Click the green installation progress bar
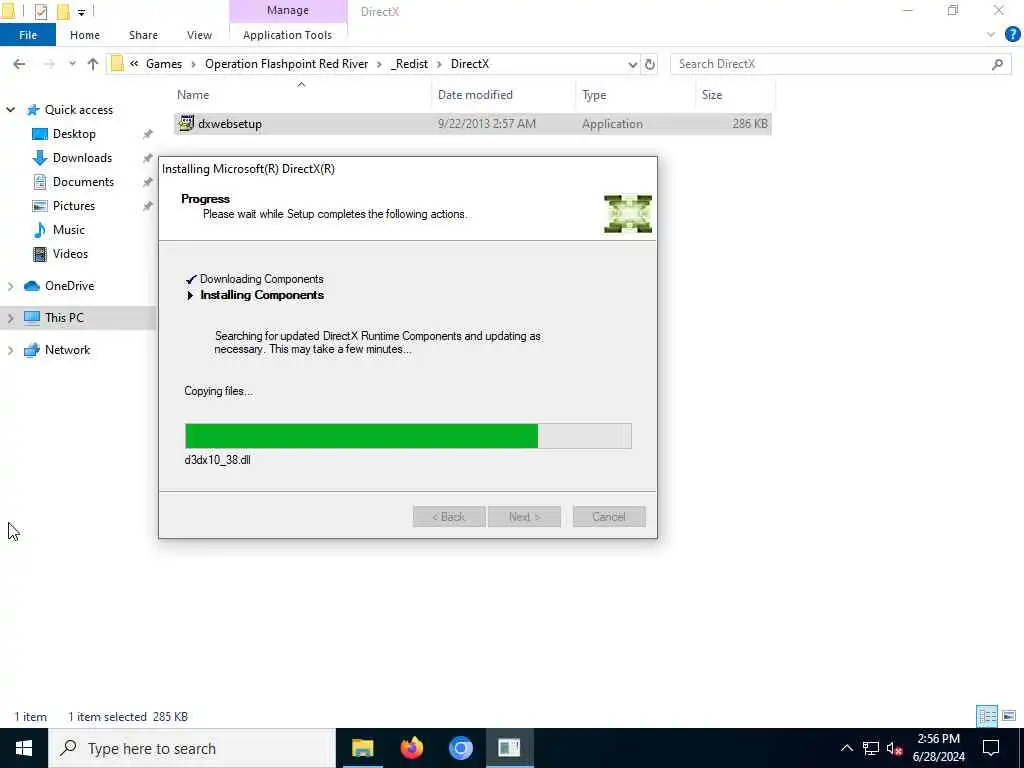The image size is (1024, 768). 408,436
